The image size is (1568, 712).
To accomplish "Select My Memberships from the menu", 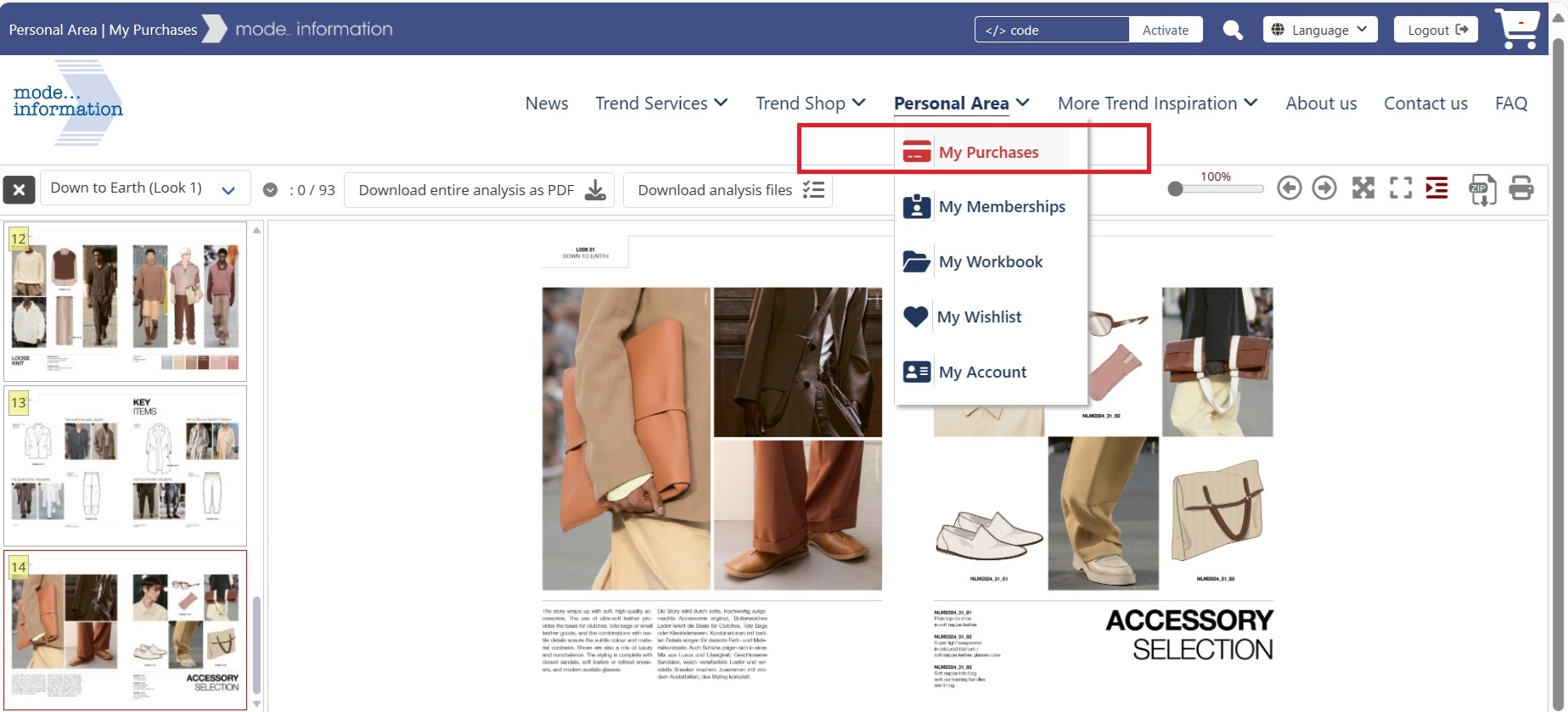I will [1001, 207].
